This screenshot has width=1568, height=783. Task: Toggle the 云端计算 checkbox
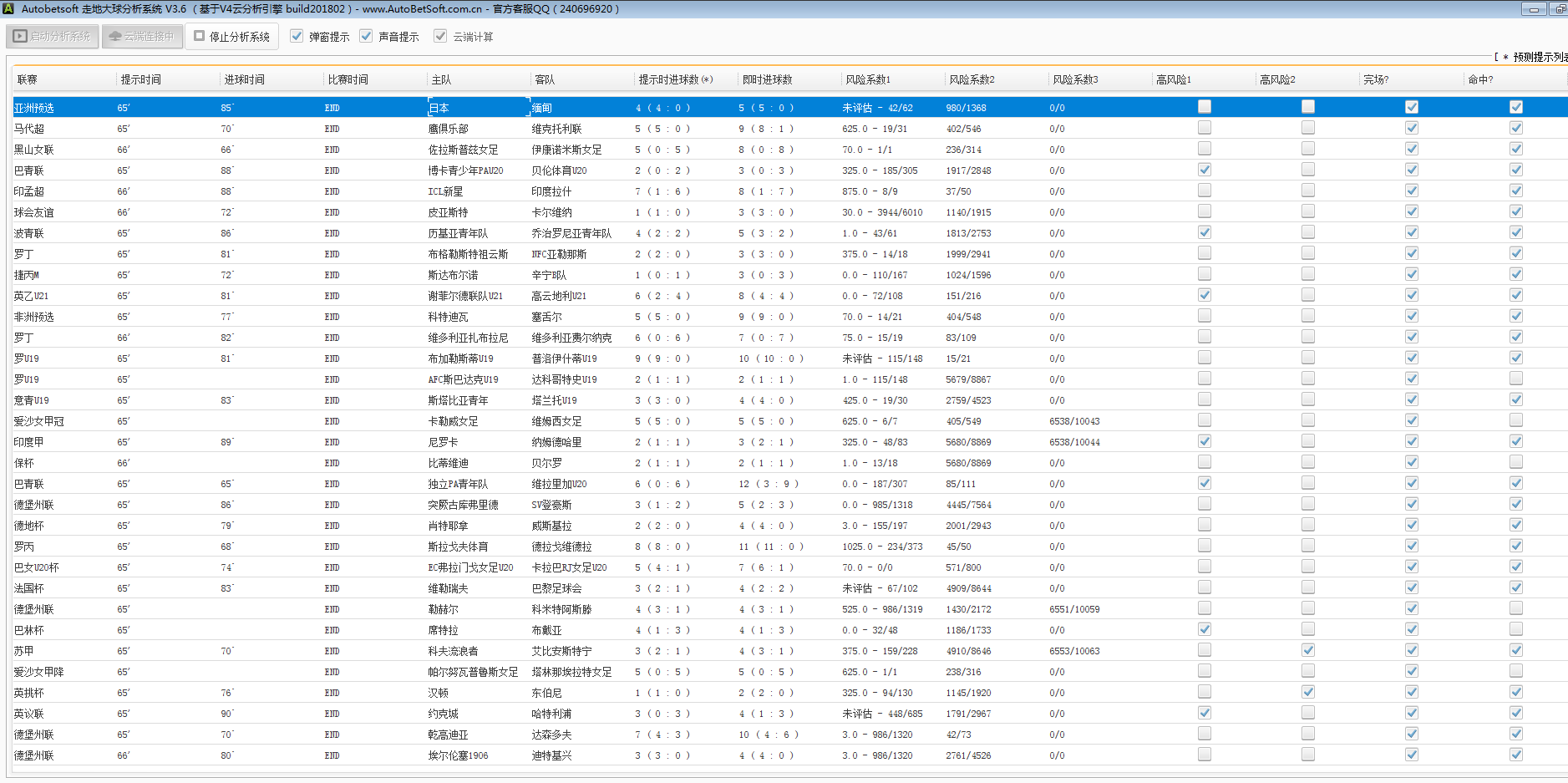[x=440, y=37]
